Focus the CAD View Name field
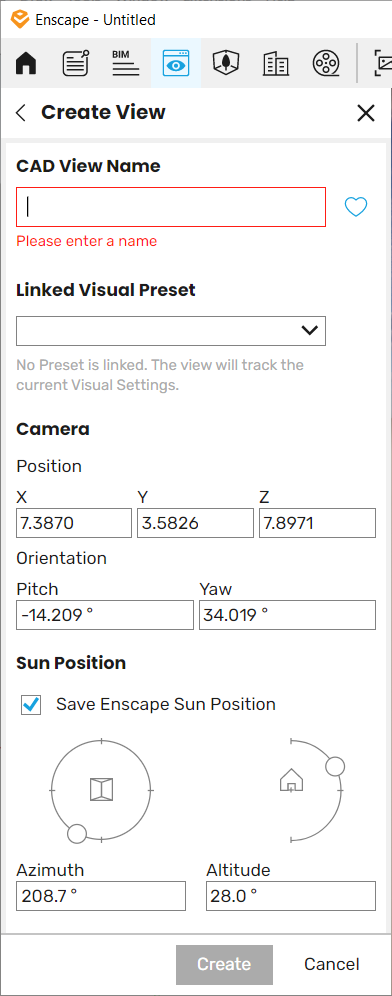The width and height of the screenshot is (392, 996). coord(171,207)
